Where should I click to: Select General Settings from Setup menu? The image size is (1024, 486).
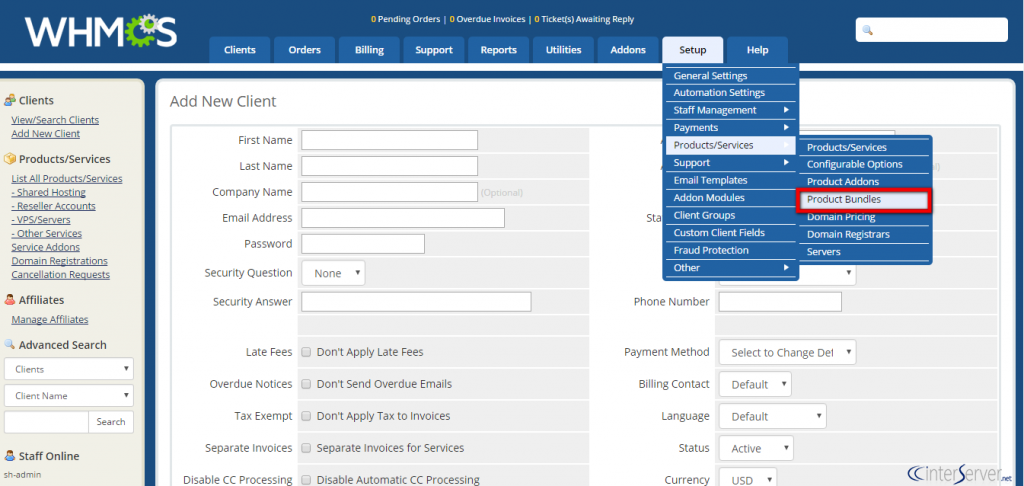click(x=731, y=76)
